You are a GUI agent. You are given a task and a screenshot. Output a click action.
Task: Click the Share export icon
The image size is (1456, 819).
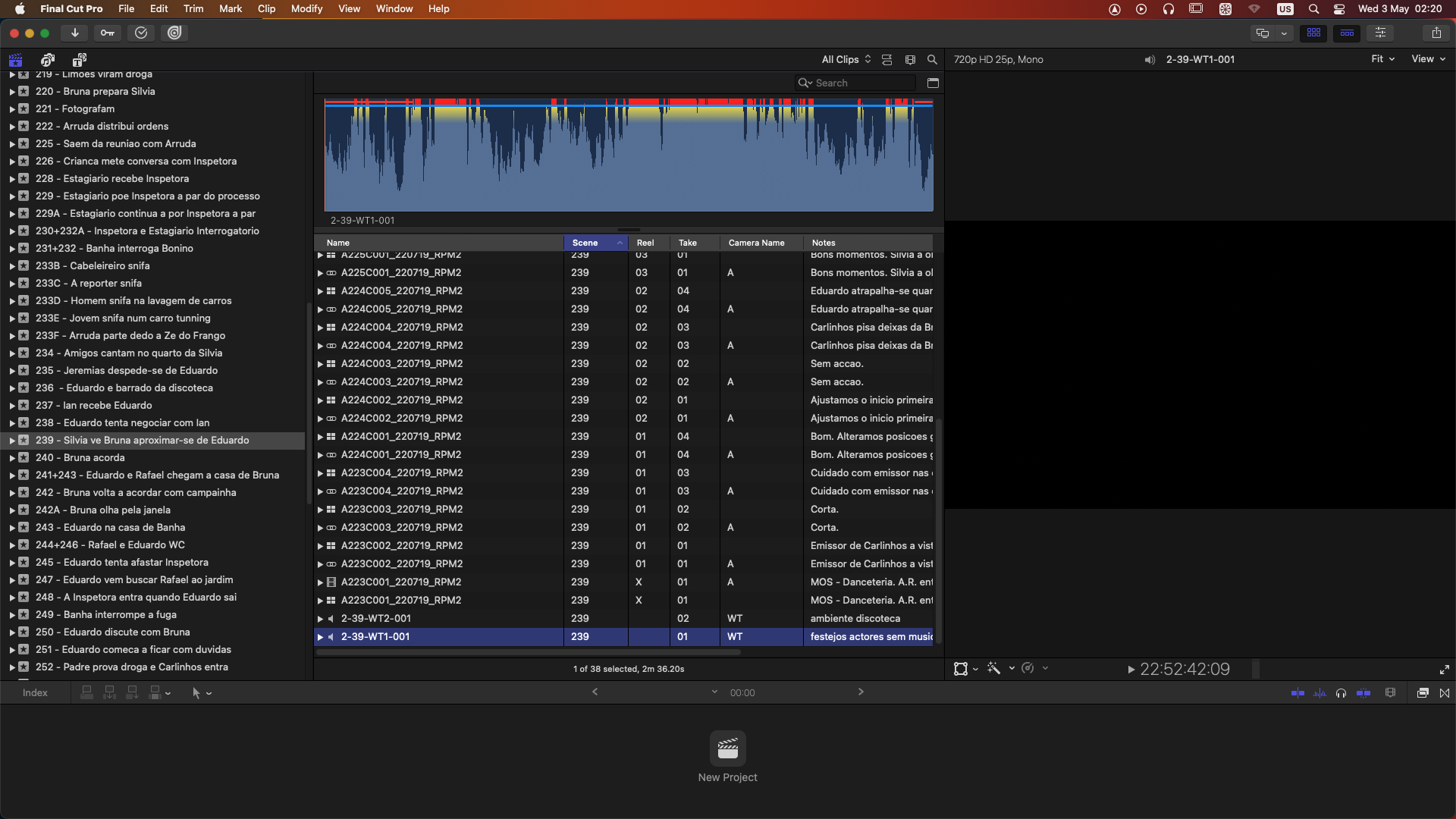tap(1436, 33)
